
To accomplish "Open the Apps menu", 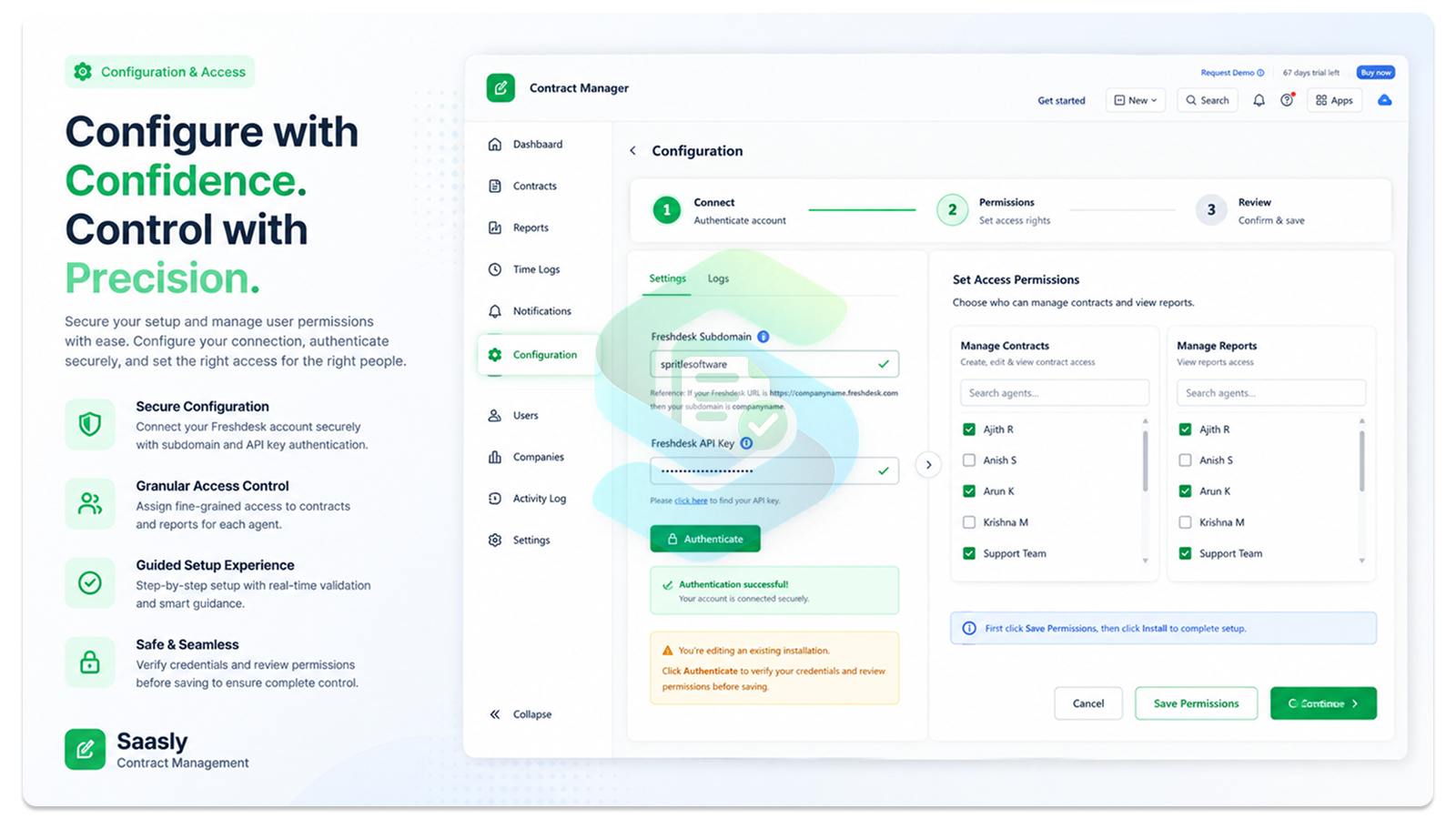I will pos(1334,100).
